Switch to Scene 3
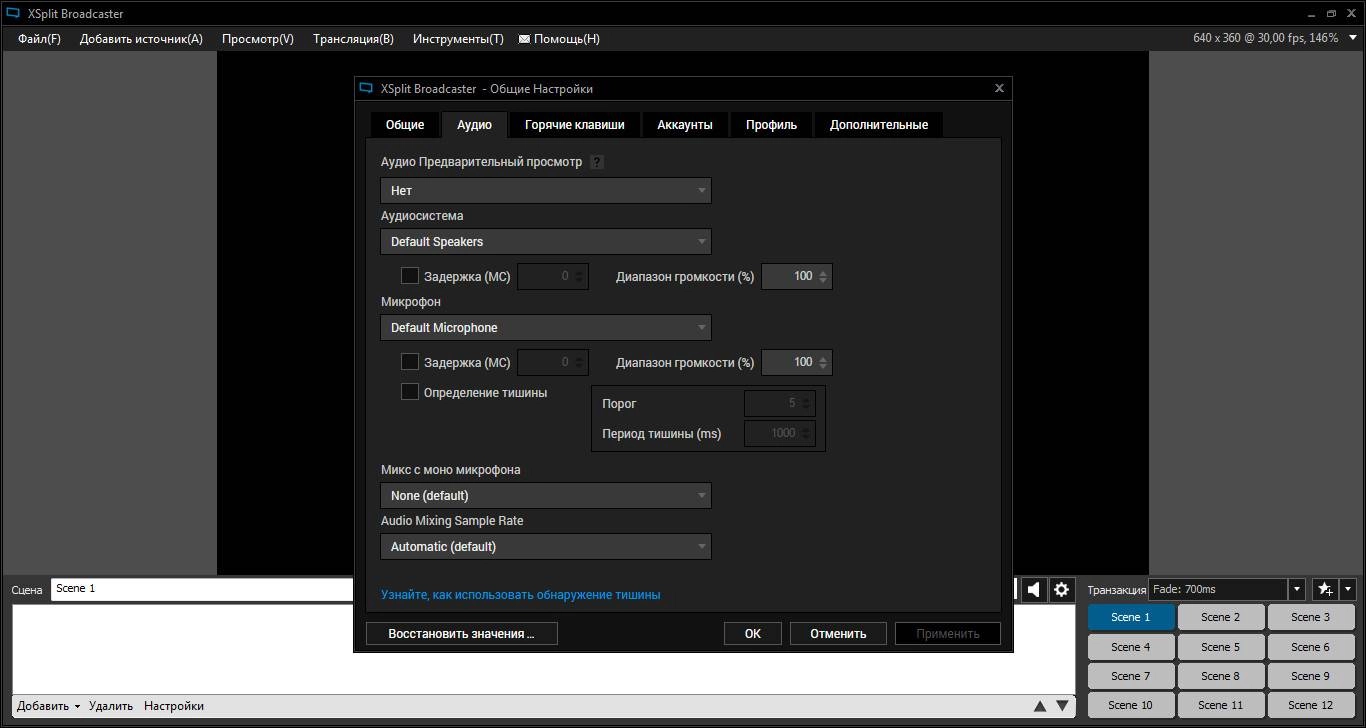The width and height of the screenshot is (1366, 728). point(1311,617)
